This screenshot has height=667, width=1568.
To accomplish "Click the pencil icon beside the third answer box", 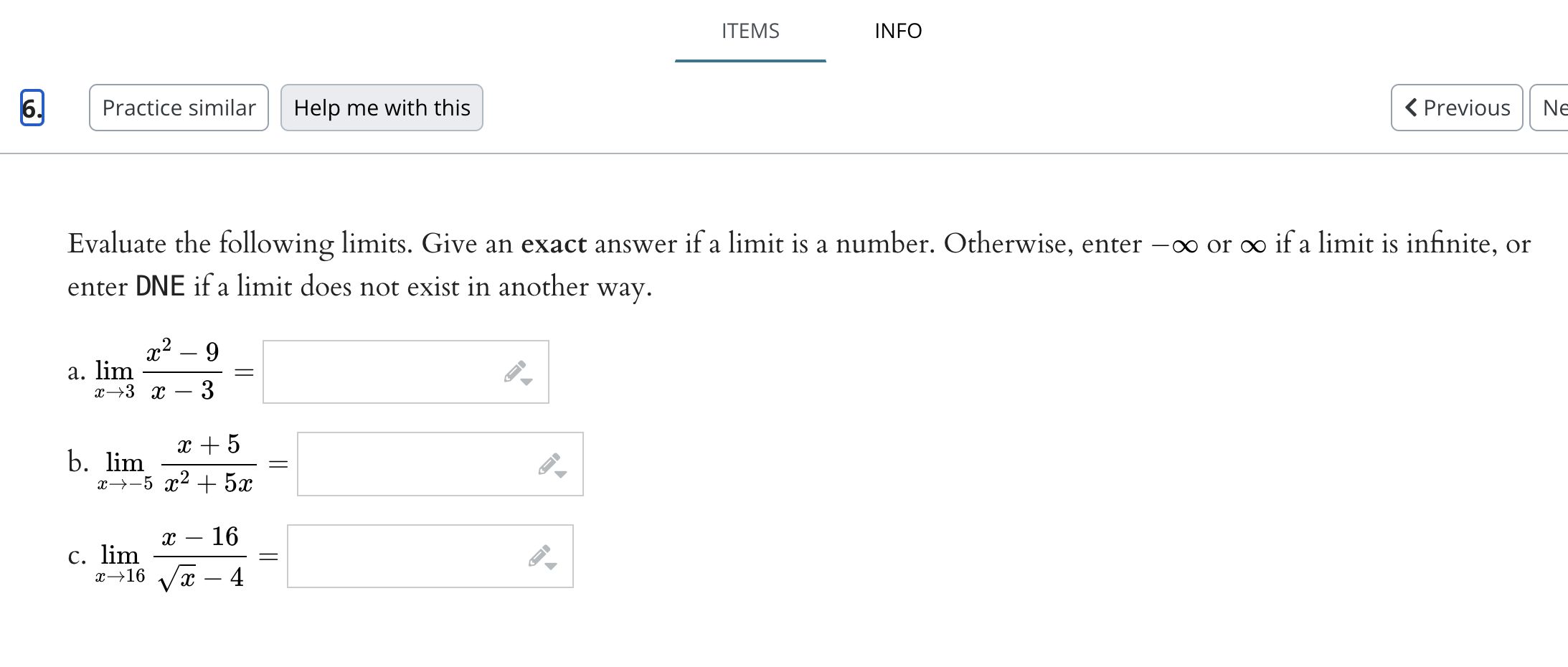I will tap(538, 554).
